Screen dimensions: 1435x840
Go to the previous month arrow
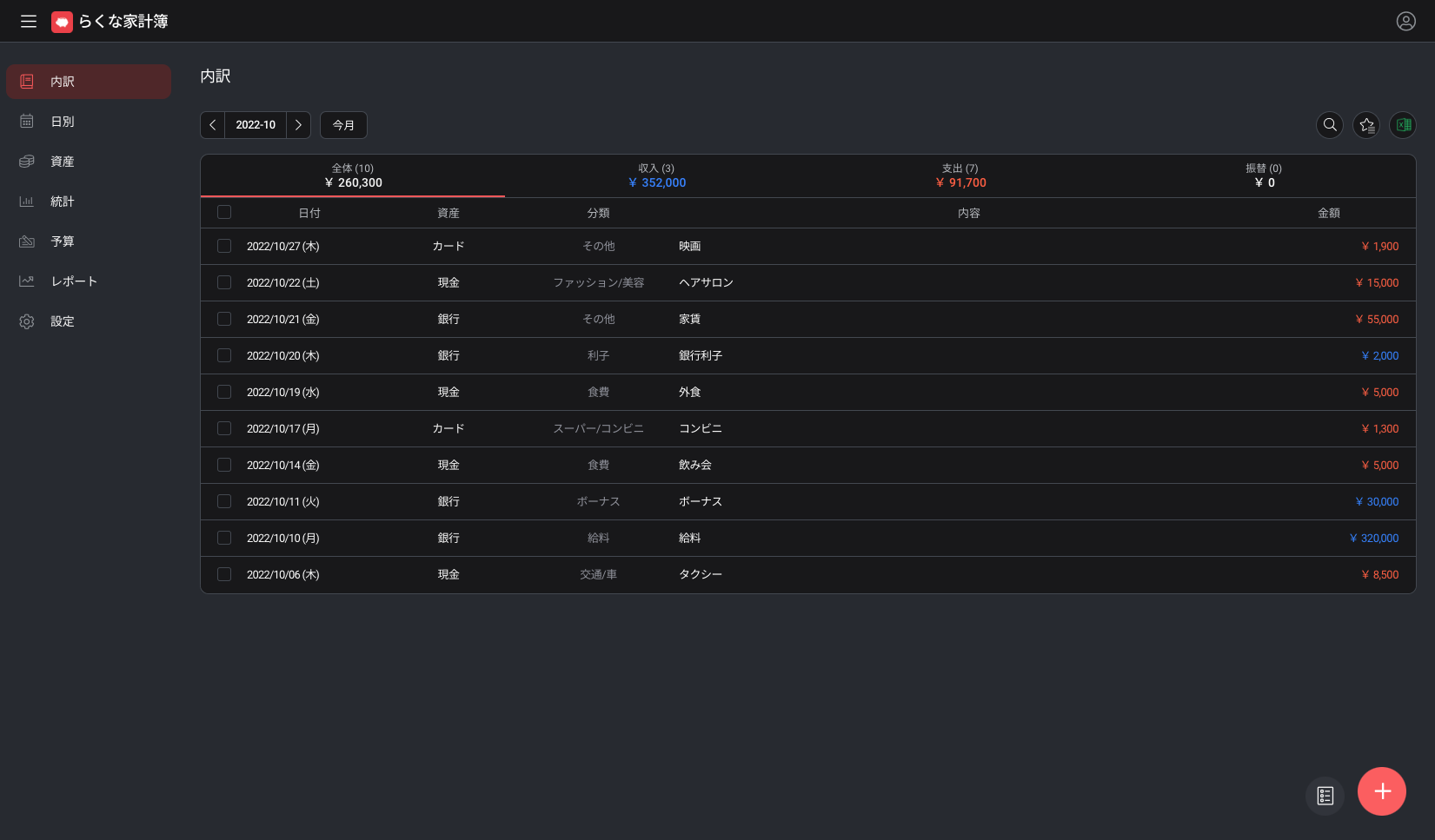tap(213, 125)
